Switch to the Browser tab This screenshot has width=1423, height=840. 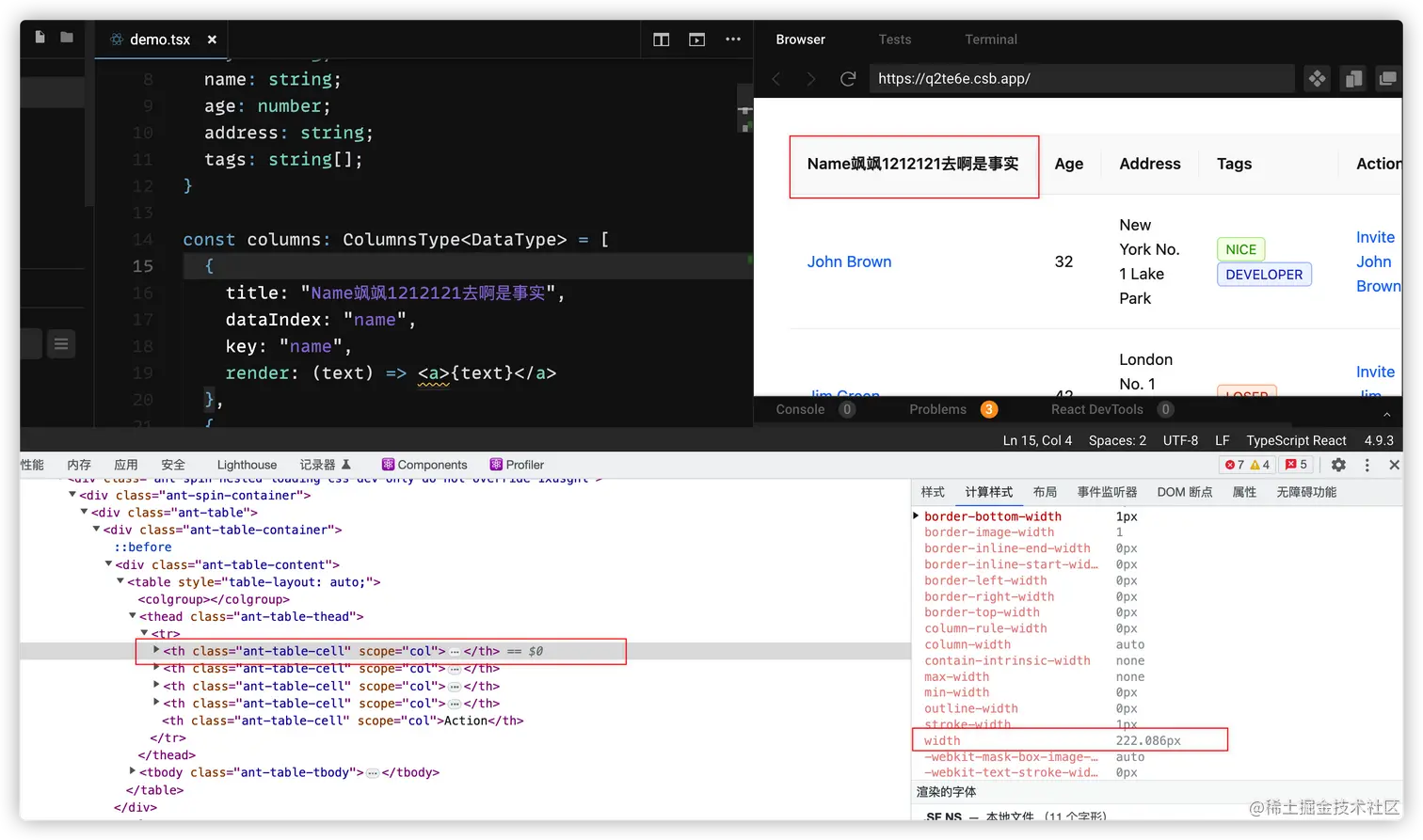(800, 40)
